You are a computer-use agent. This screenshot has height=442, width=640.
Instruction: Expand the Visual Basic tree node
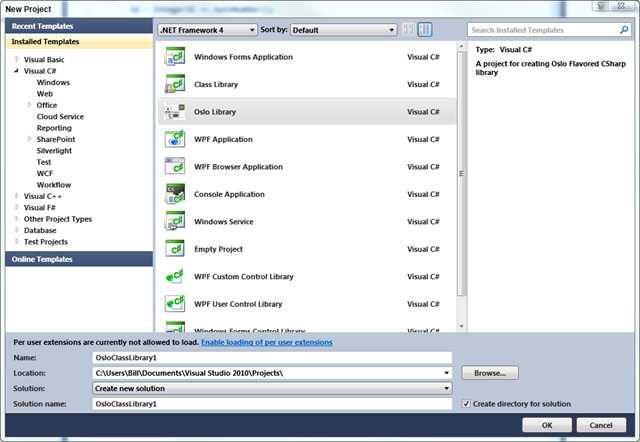(17, 59)
